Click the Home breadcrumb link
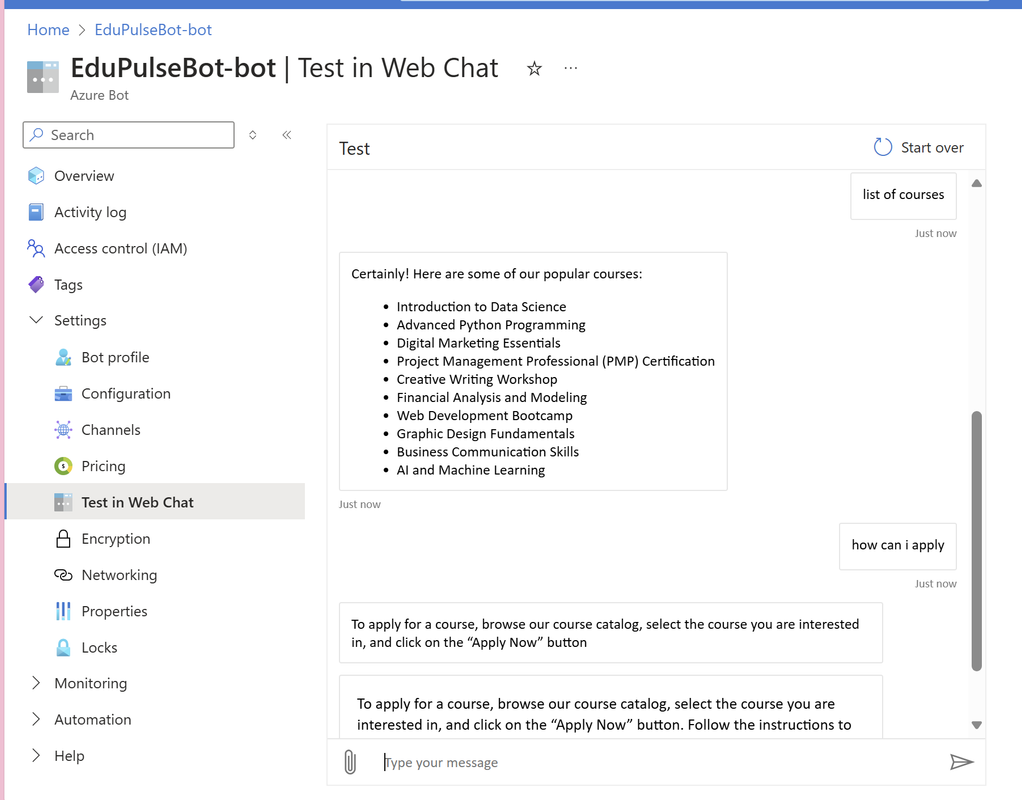This screenshot has height=800, width=1022. [x=48, y=30]
